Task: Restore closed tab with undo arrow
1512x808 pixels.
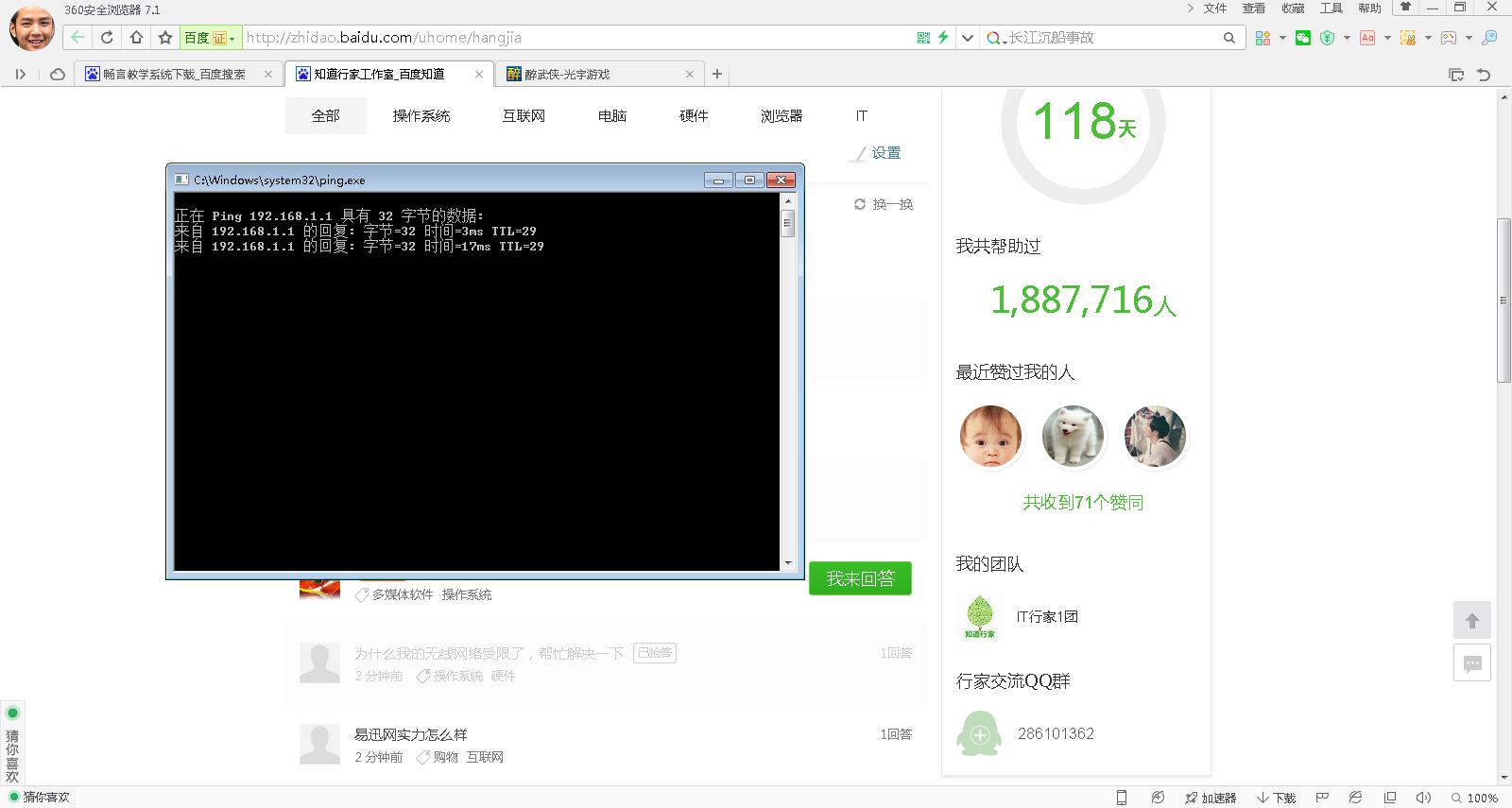Action: pos(1484,74)
